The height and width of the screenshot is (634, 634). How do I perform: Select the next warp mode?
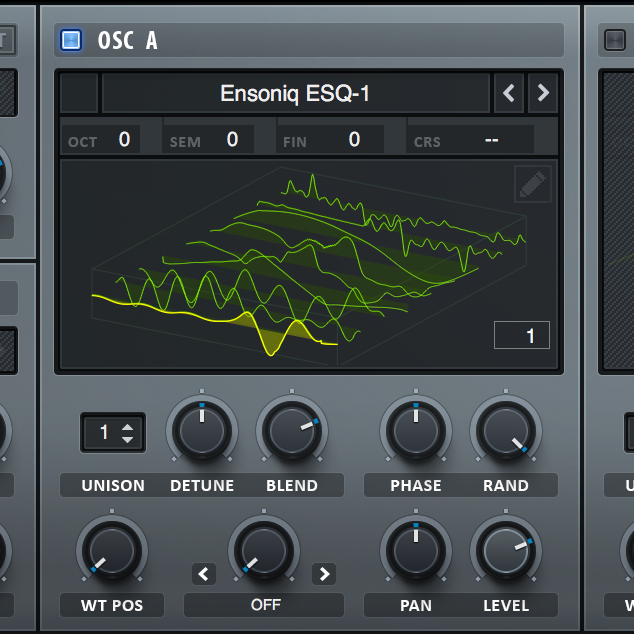tap(324, 574)
